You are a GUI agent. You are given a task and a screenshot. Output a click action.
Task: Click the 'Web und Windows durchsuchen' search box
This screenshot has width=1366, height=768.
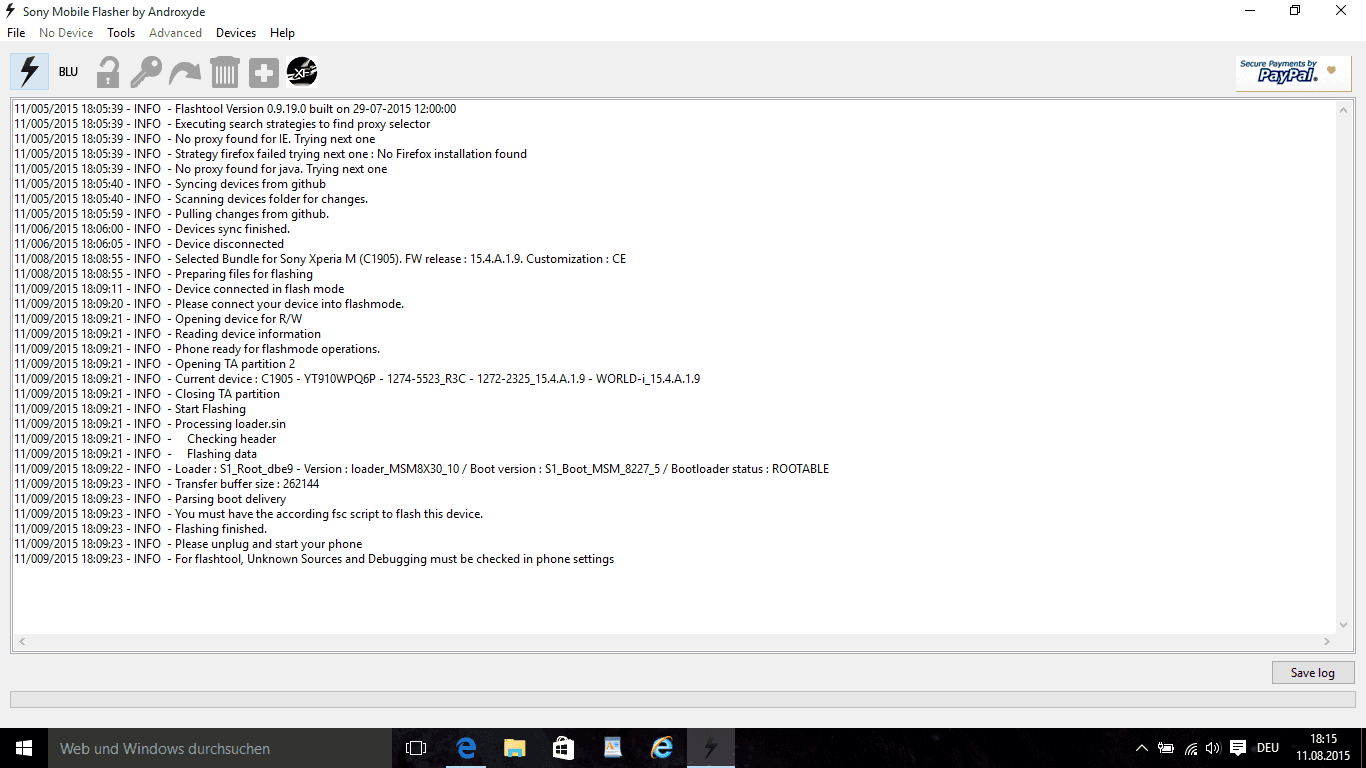coord(220,748)
